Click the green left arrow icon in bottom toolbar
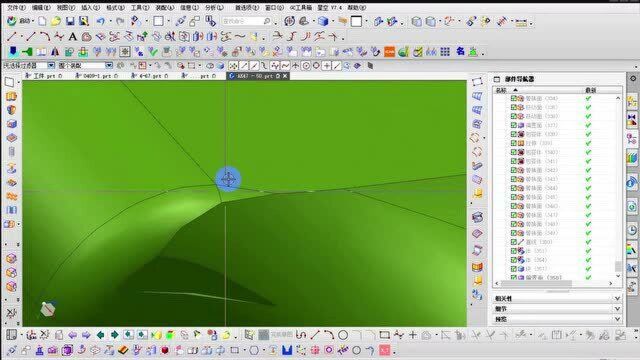This screenshot has width=640, height=360. point(100,335)
